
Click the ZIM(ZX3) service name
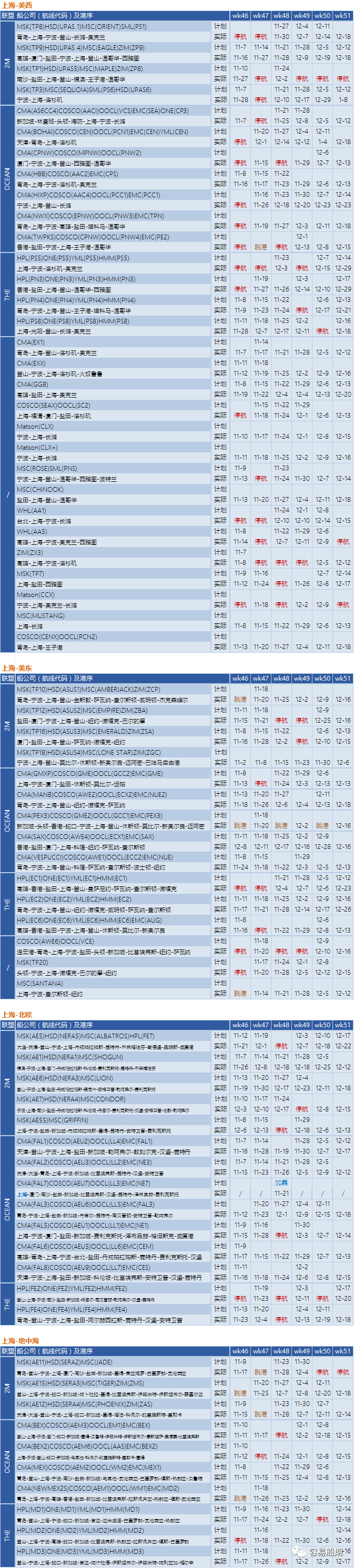tap(30, 552)
